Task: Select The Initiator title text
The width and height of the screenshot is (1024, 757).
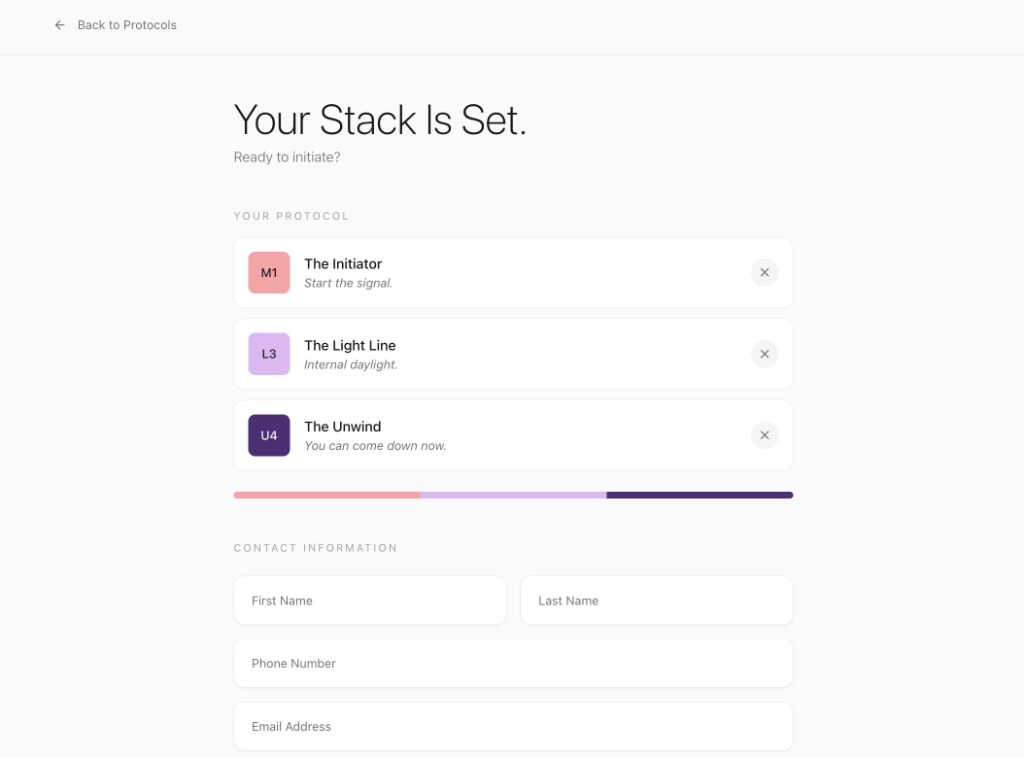Action: click(x=343, y=264)
